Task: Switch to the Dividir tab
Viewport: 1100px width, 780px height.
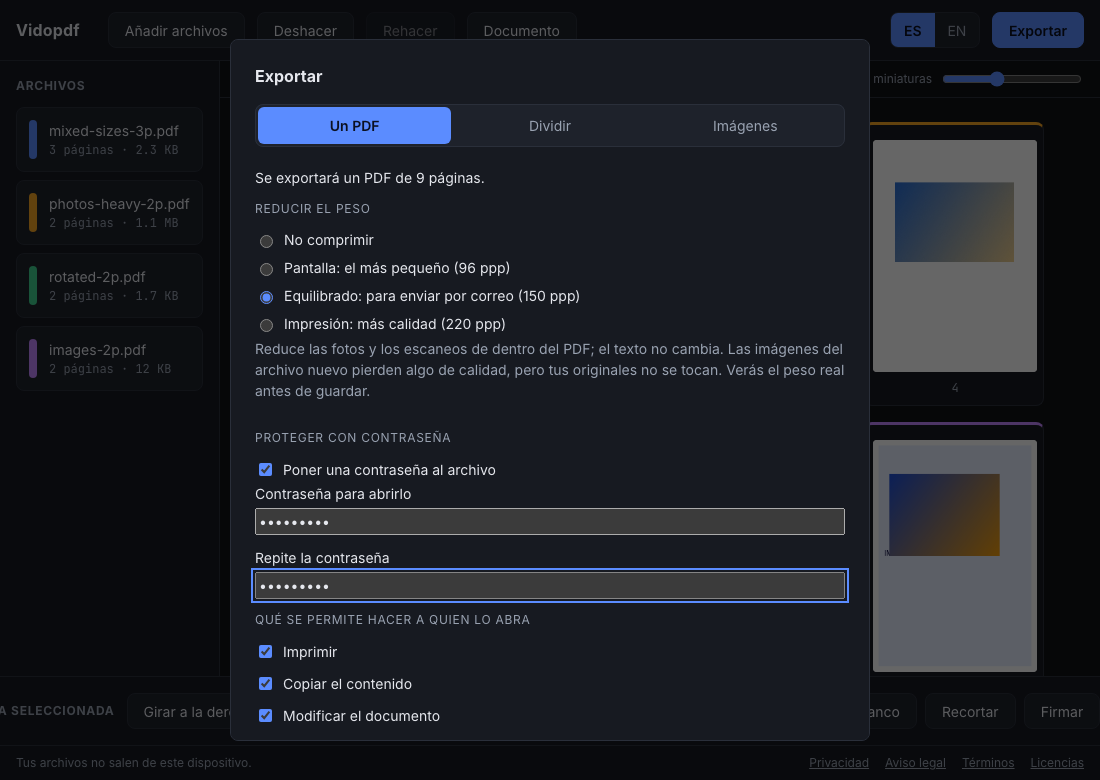Action: (549, 126)
